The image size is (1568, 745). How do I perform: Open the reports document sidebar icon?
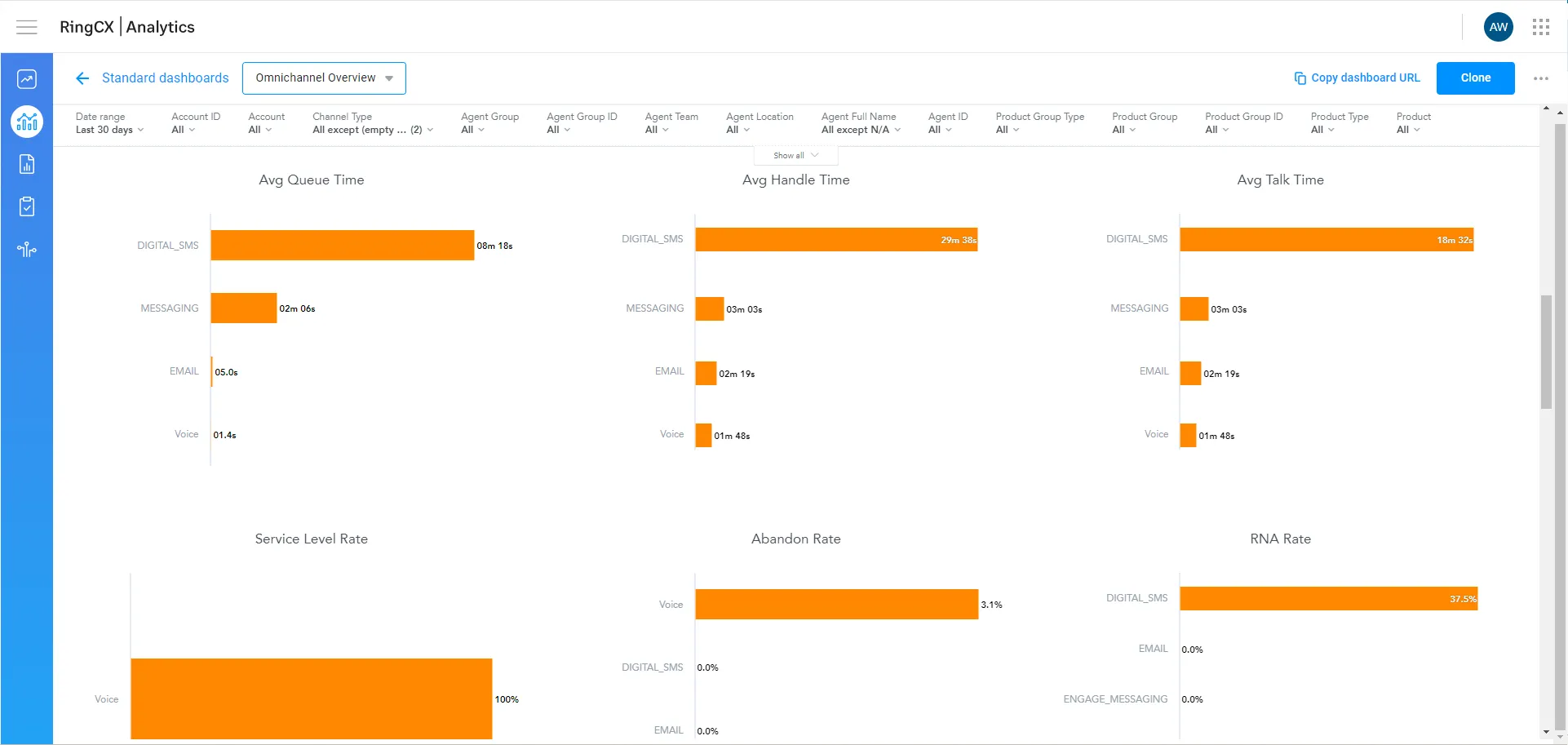[x=27, y=165]
